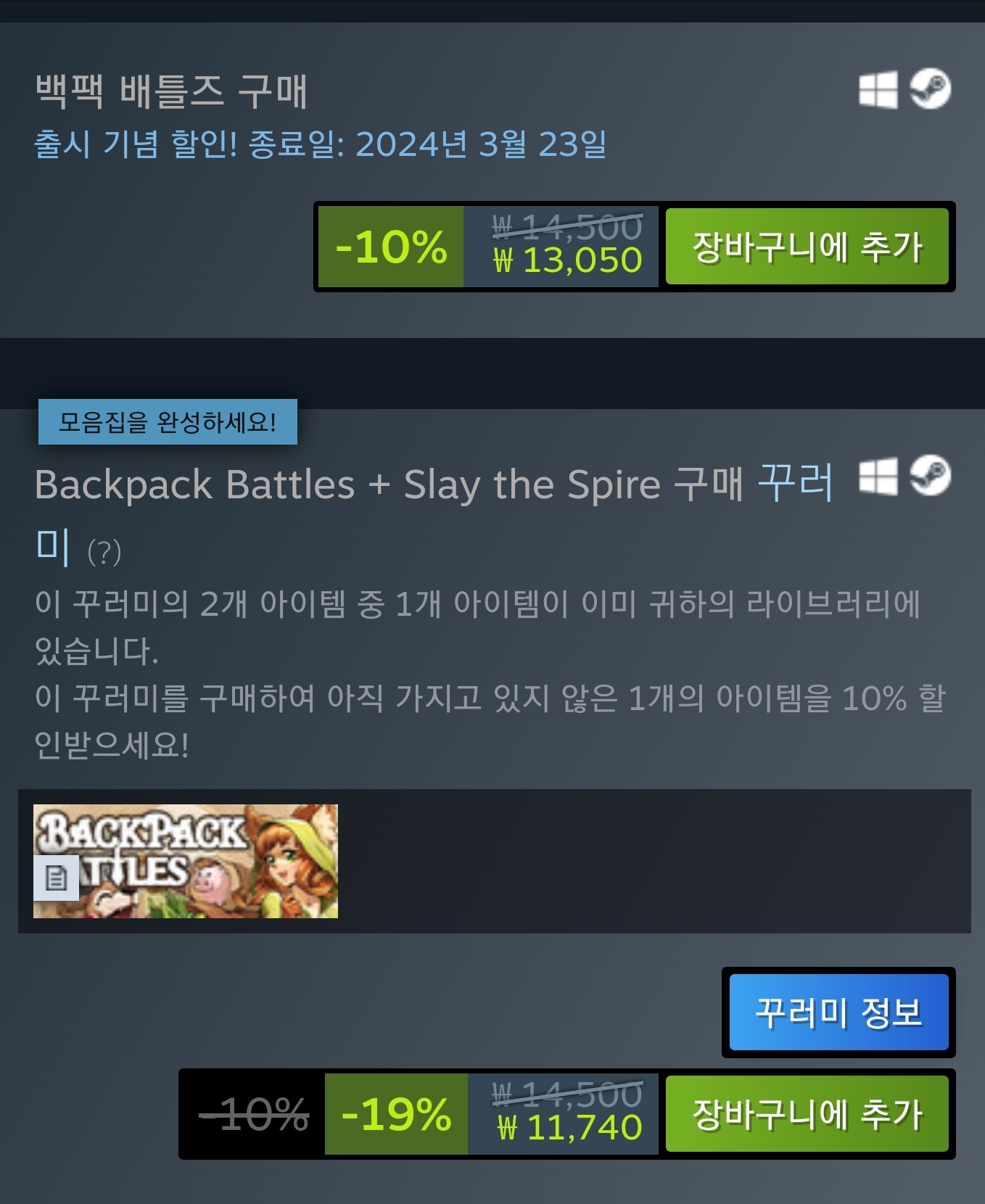Add the bundle to cart for ₩11,740
This screenshot has width=985, height=1204.
[807, 1113]
